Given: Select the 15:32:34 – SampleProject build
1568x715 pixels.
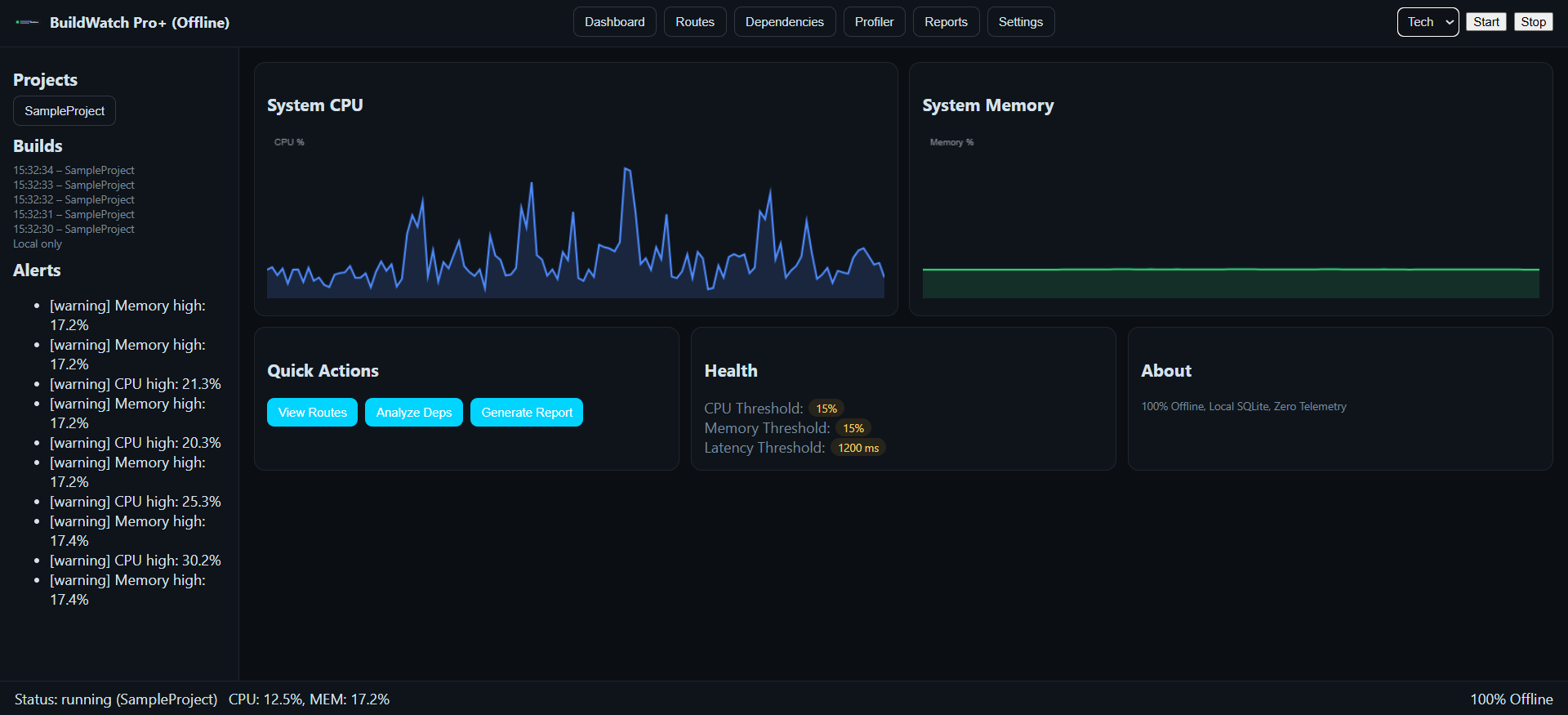Looking at the screenshot, I should (x=73, y=170).
